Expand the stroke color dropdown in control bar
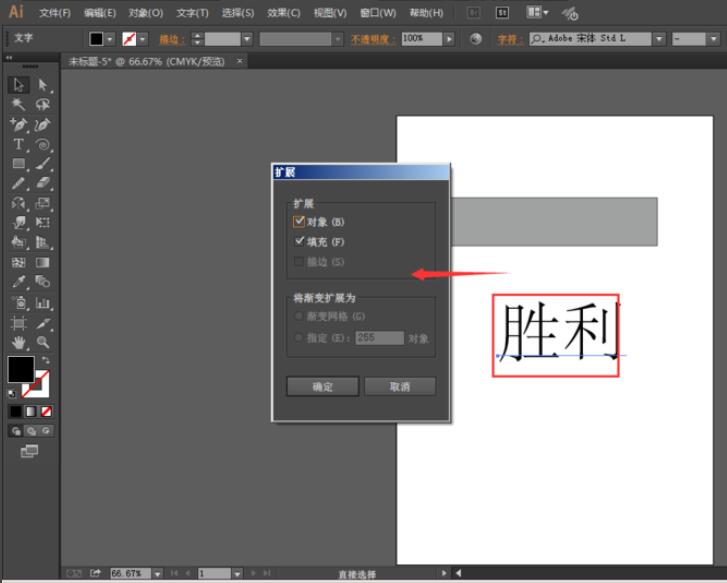This screenshot has height=583, width=727. tap(142, 39)
